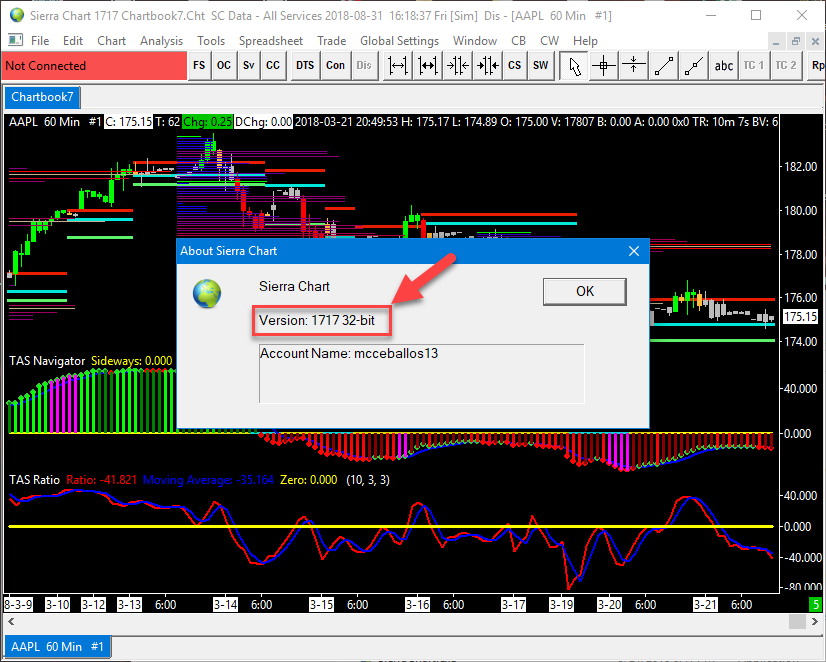826x662 pixels.
Task: Select the AAPL 60 Min #1 chart tab
Action: coord(57,646)
